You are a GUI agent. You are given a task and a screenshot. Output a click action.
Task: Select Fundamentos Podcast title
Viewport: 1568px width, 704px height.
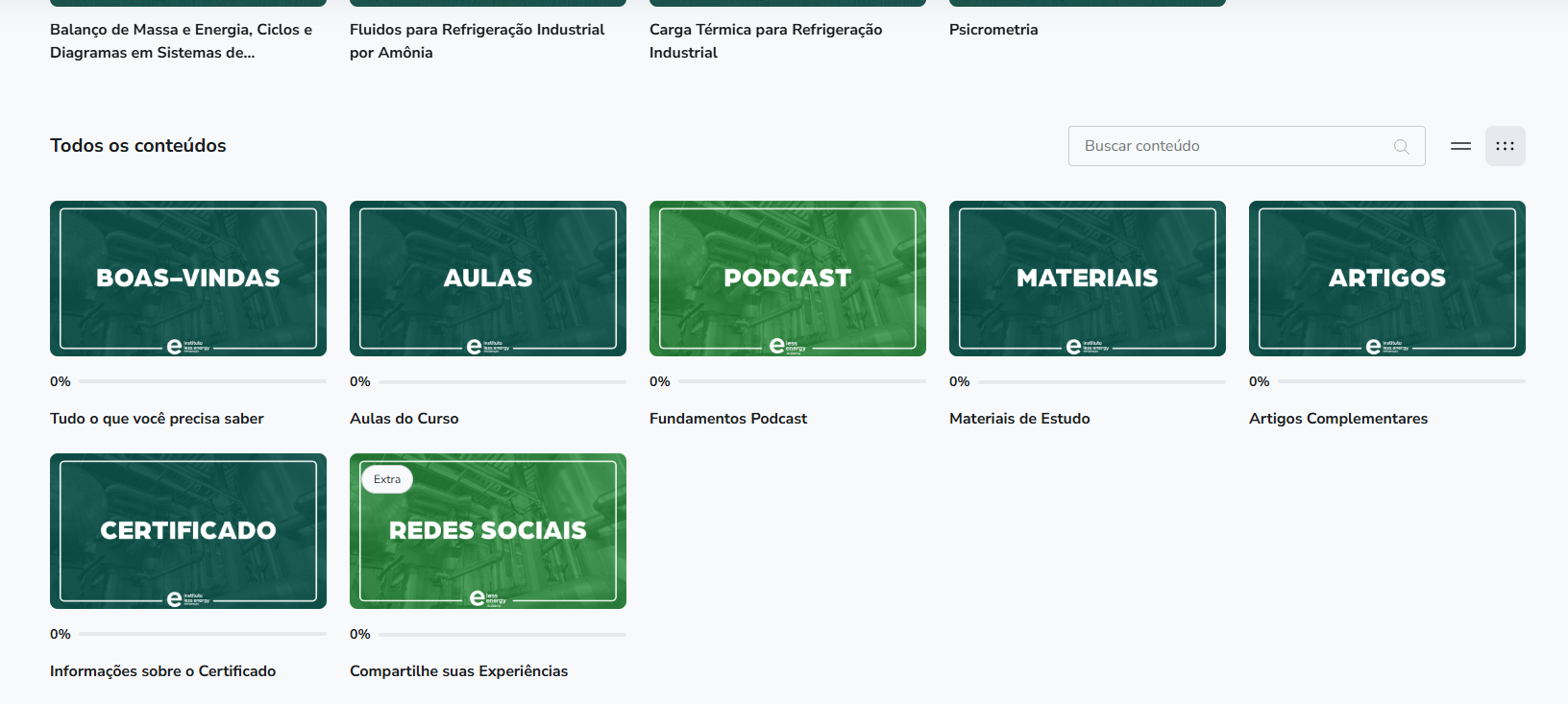728,419
